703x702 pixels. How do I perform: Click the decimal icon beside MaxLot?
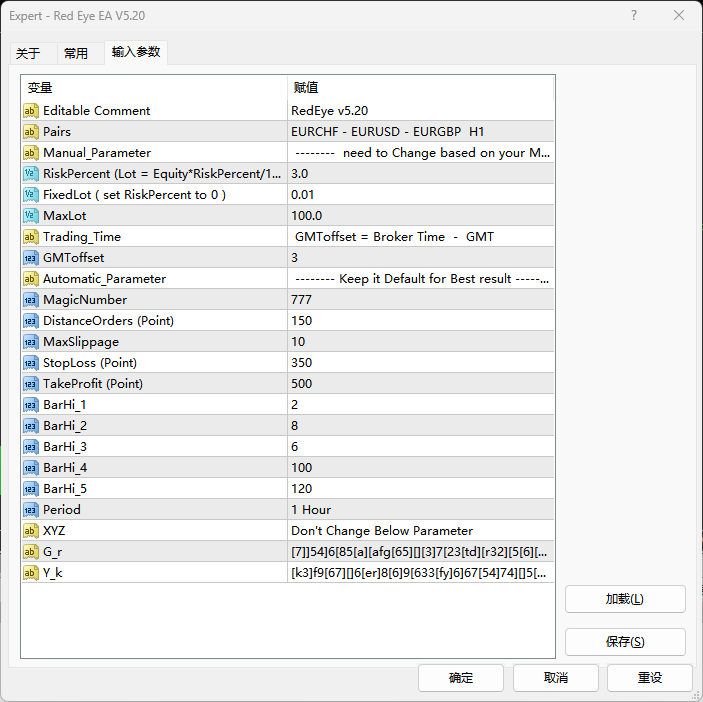point(31,216)
